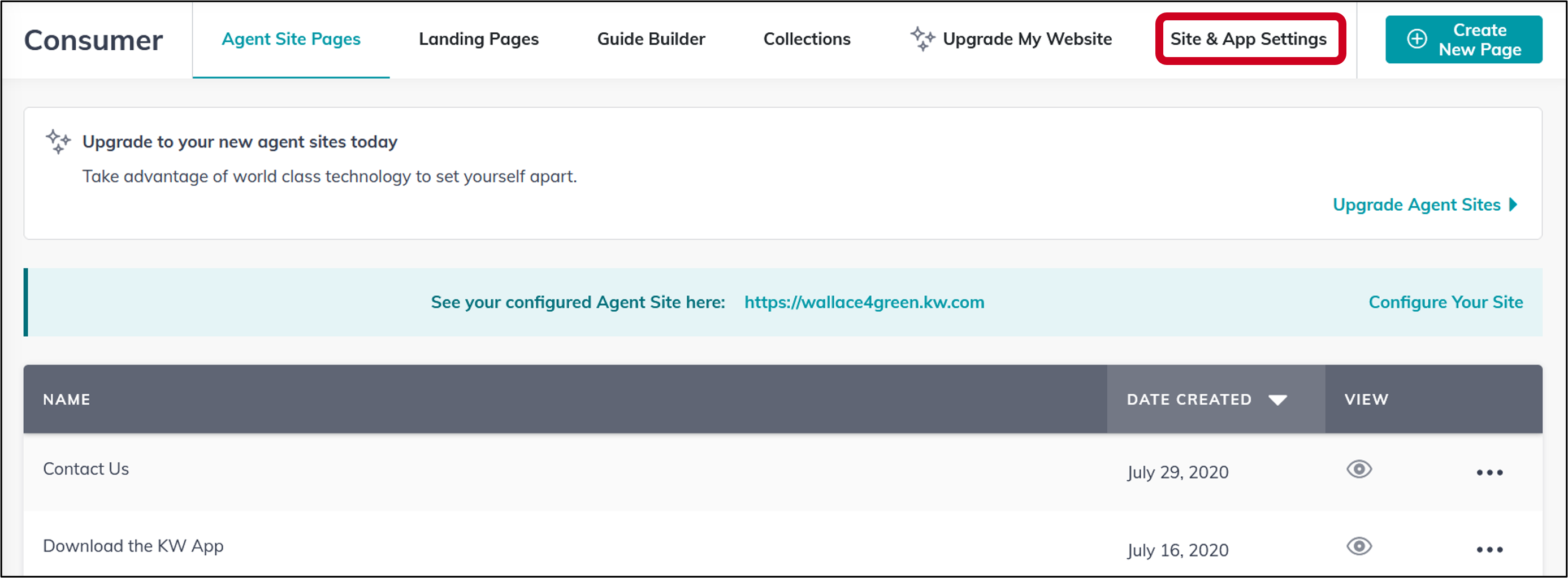Follow the Upgrade Agent Sites link

tap(1417, 205)
